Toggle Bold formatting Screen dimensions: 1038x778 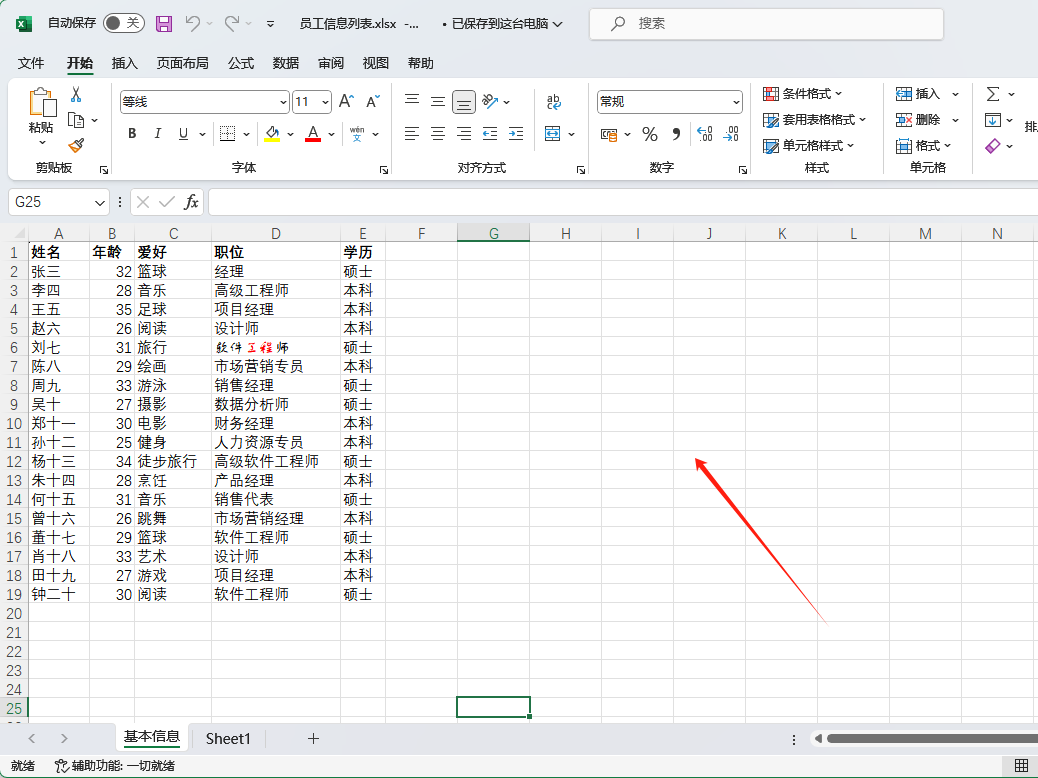pyautogui.click(x=132, y=134)
